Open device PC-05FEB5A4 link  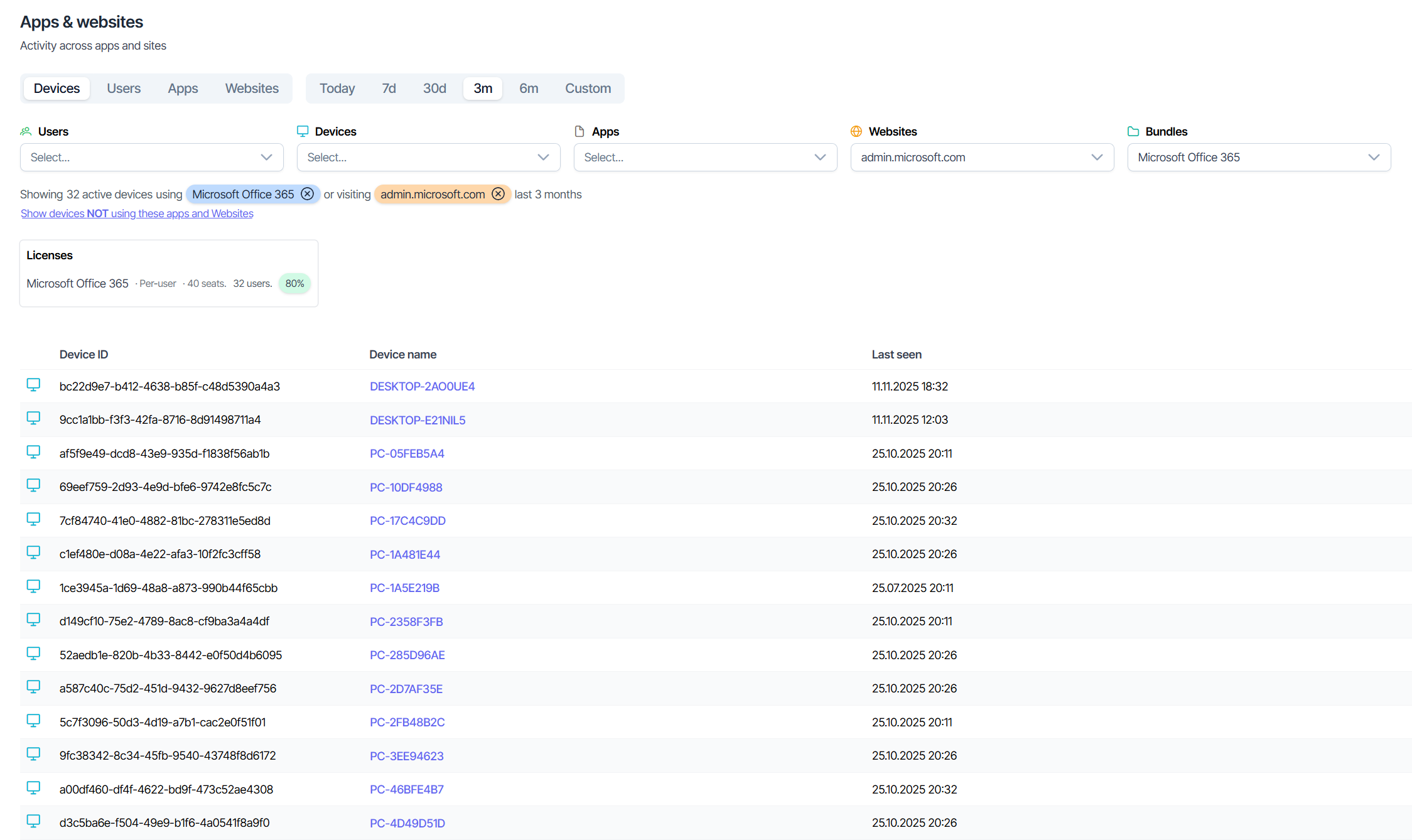407,453
